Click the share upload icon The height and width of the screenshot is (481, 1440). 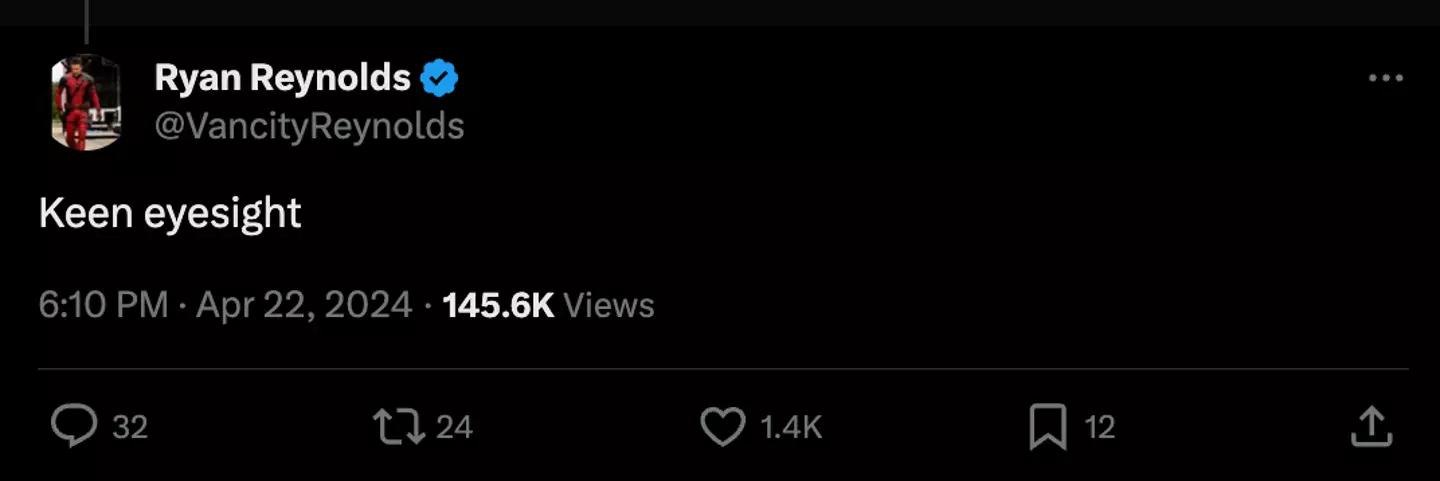1371,427
